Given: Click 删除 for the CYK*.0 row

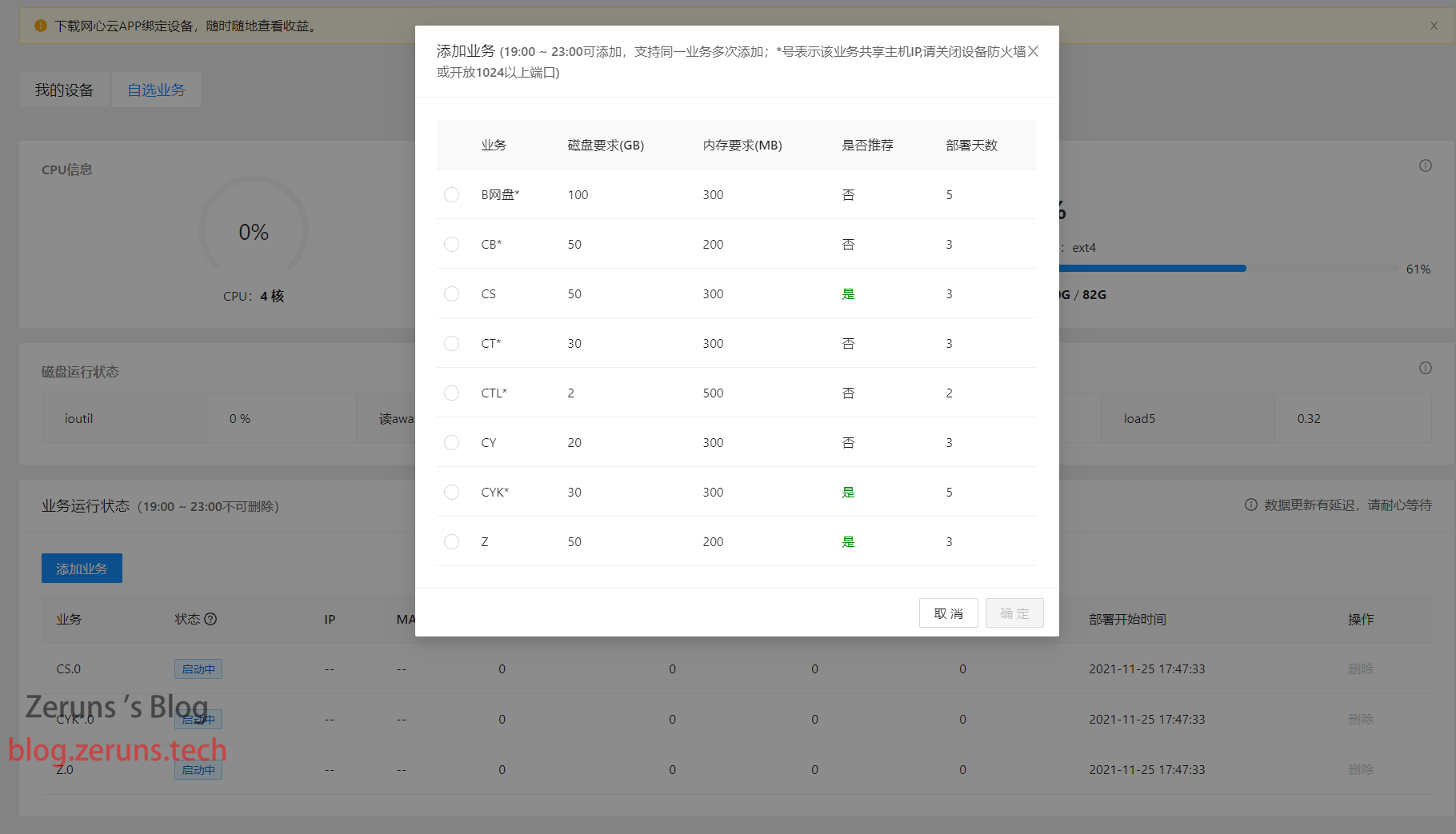Looking at the screenshot, I should (1361, 719).
